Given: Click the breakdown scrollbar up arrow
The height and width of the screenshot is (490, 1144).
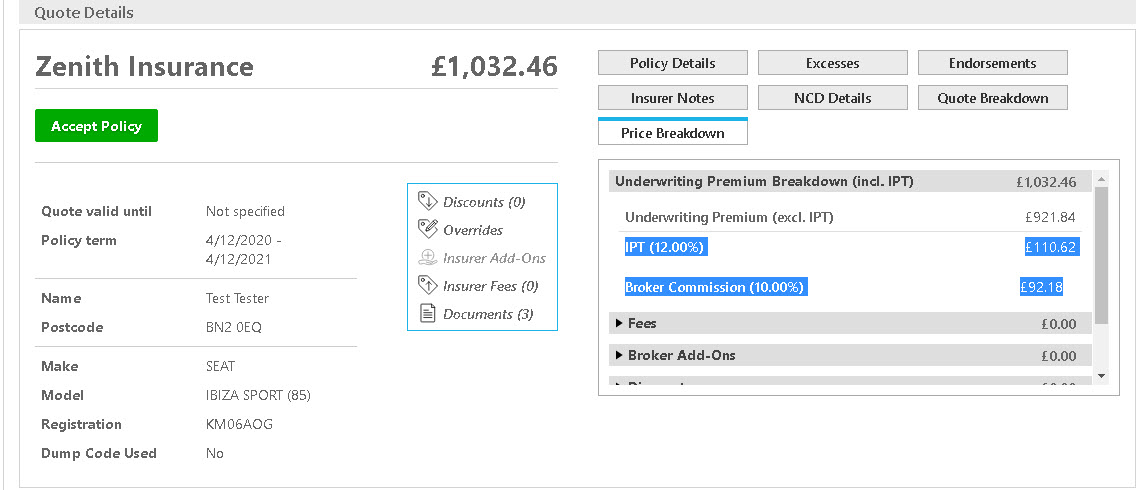Looking at the screenshot, I should (1101, 179).
